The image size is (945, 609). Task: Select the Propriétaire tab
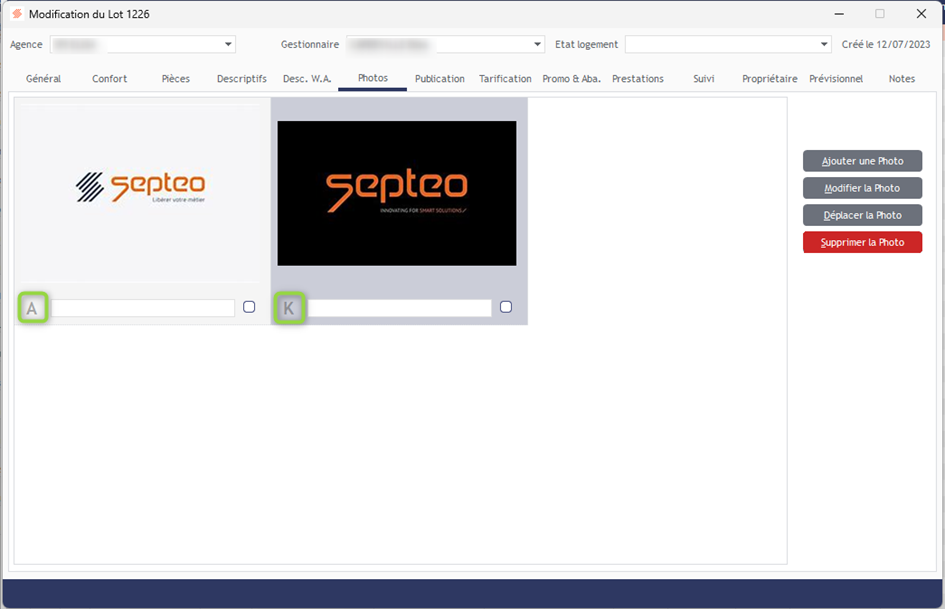769,79
